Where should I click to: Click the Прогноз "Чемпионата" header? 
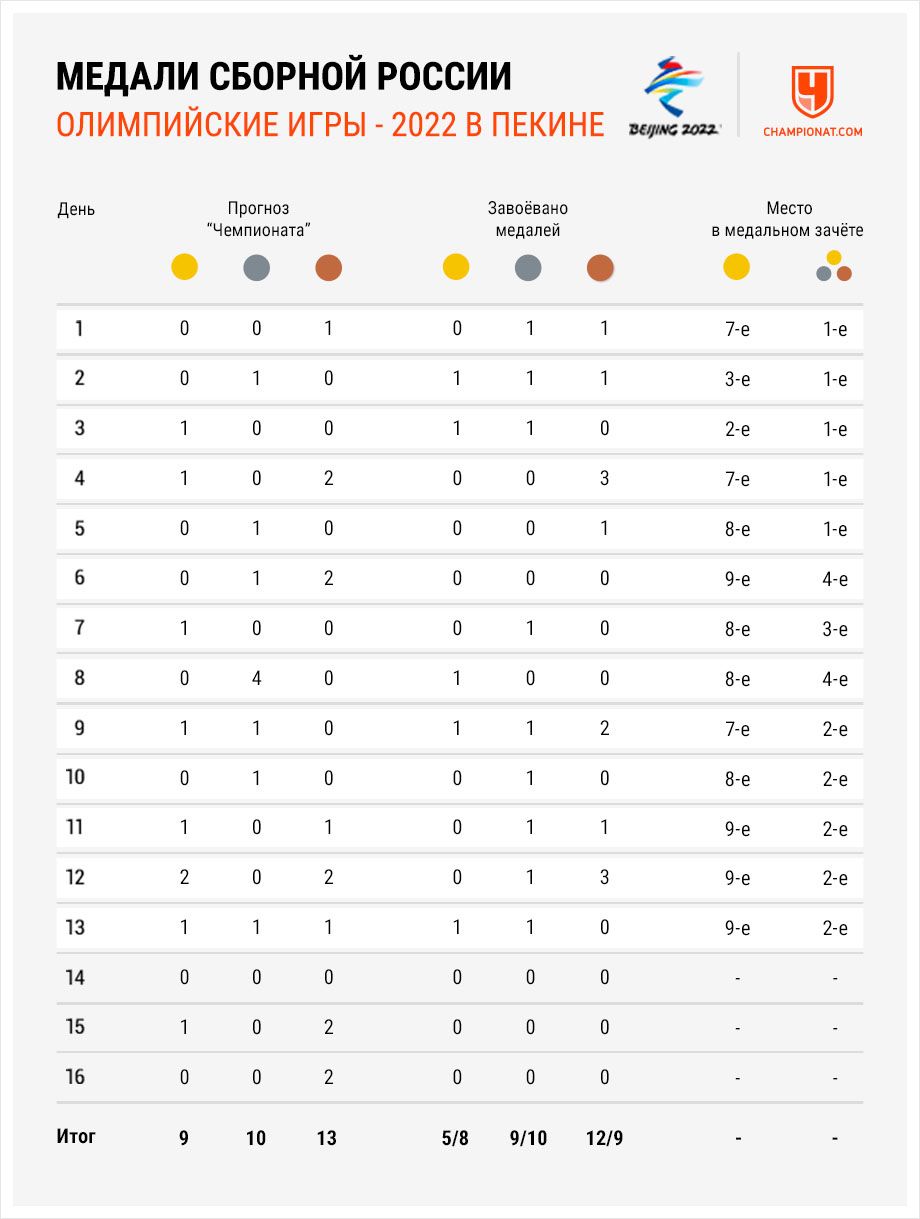click(257, 219)
